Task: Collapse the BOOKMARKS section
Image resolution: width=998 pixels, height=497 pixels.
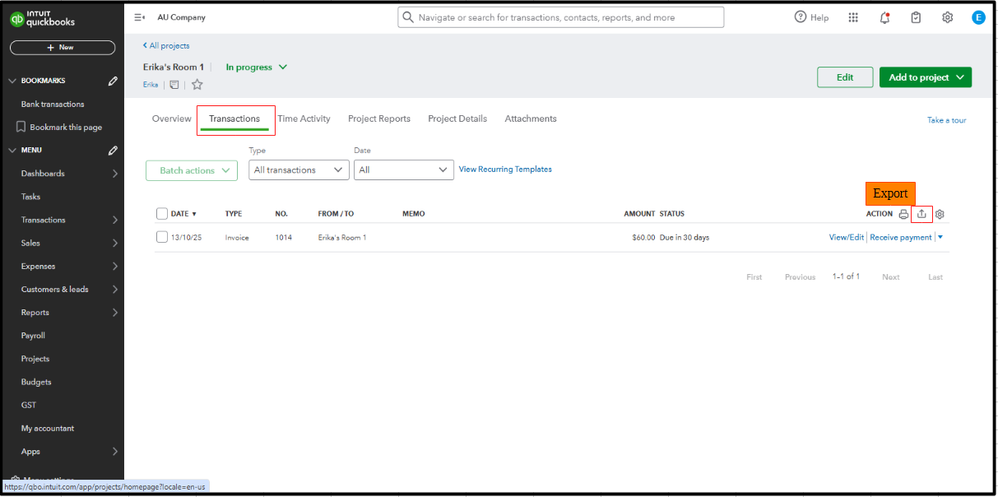Action: 12,81
